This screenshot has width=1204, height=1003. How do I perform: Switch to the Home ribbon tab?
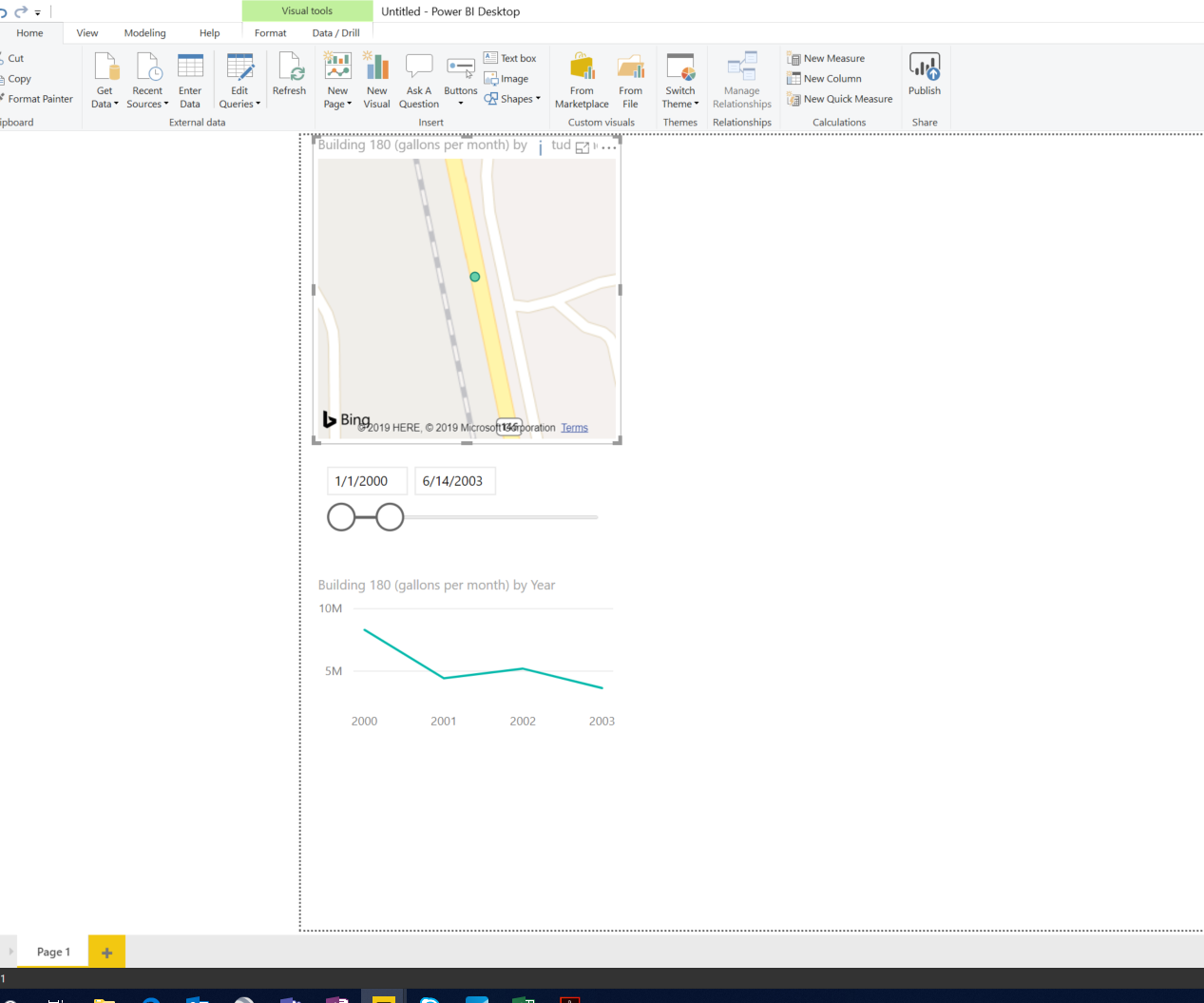pos(29,33)
